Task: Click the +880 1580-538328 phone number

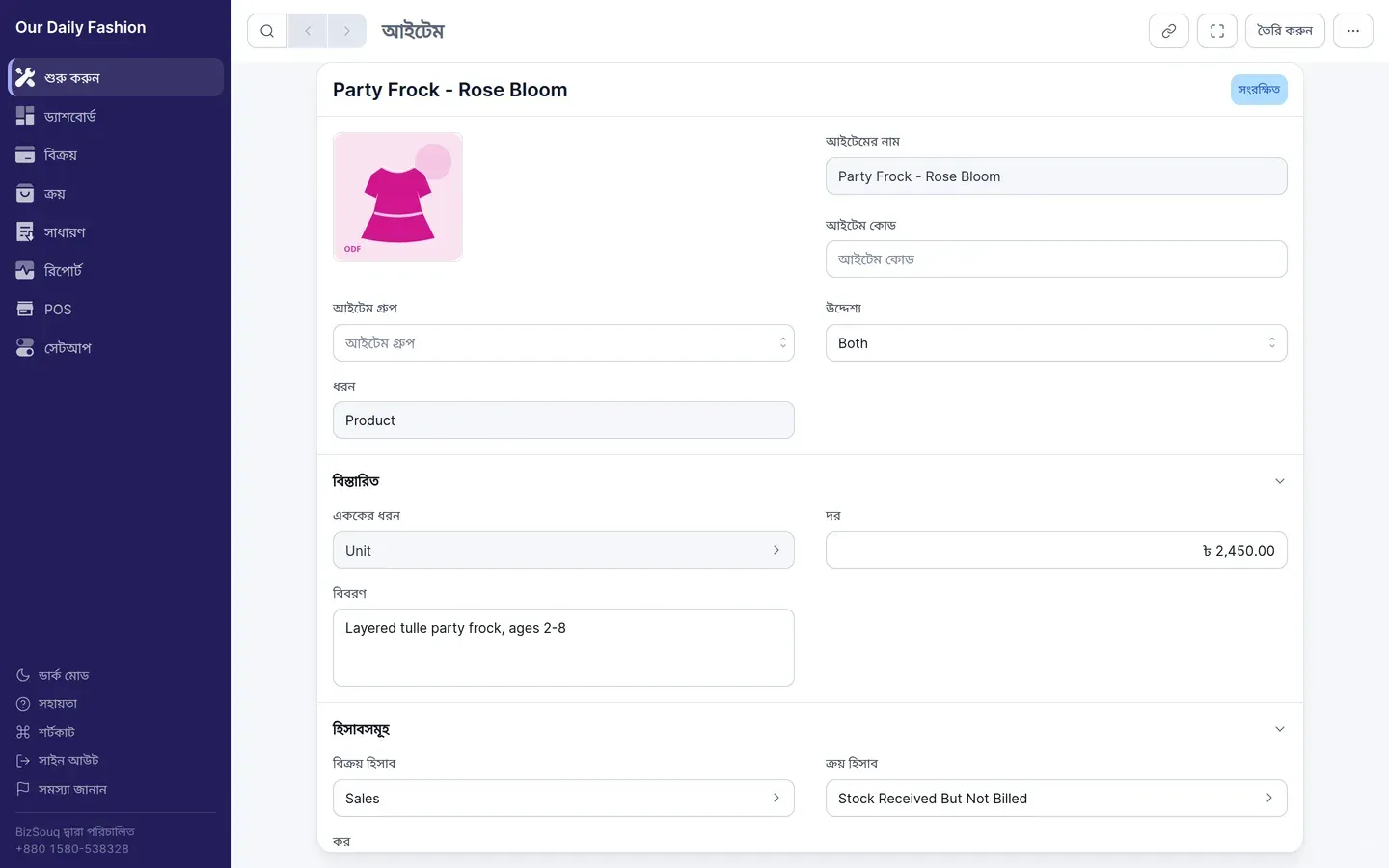Action: (x=72, y=849)
